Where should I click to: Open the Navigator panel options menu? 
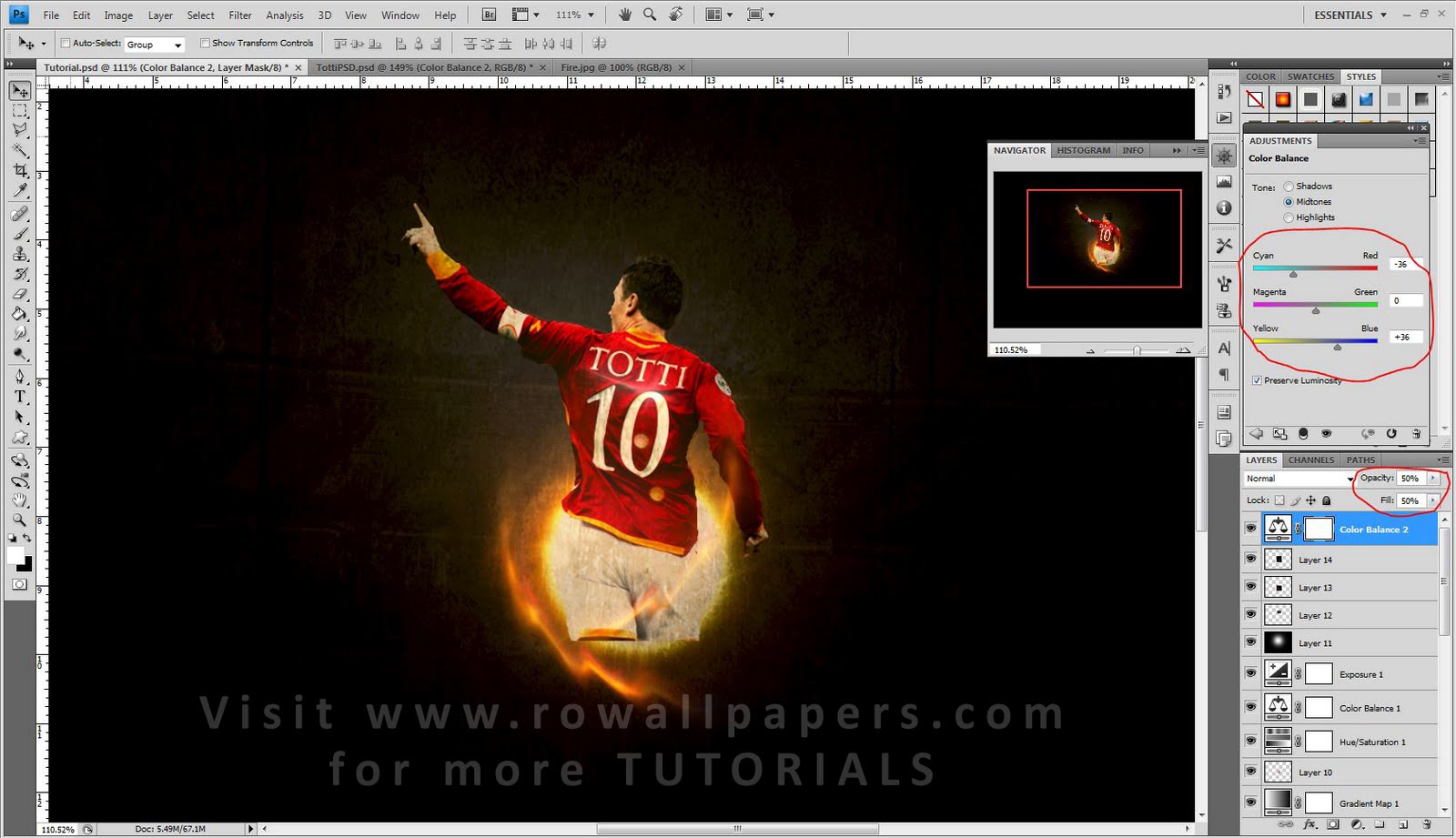1199,150
